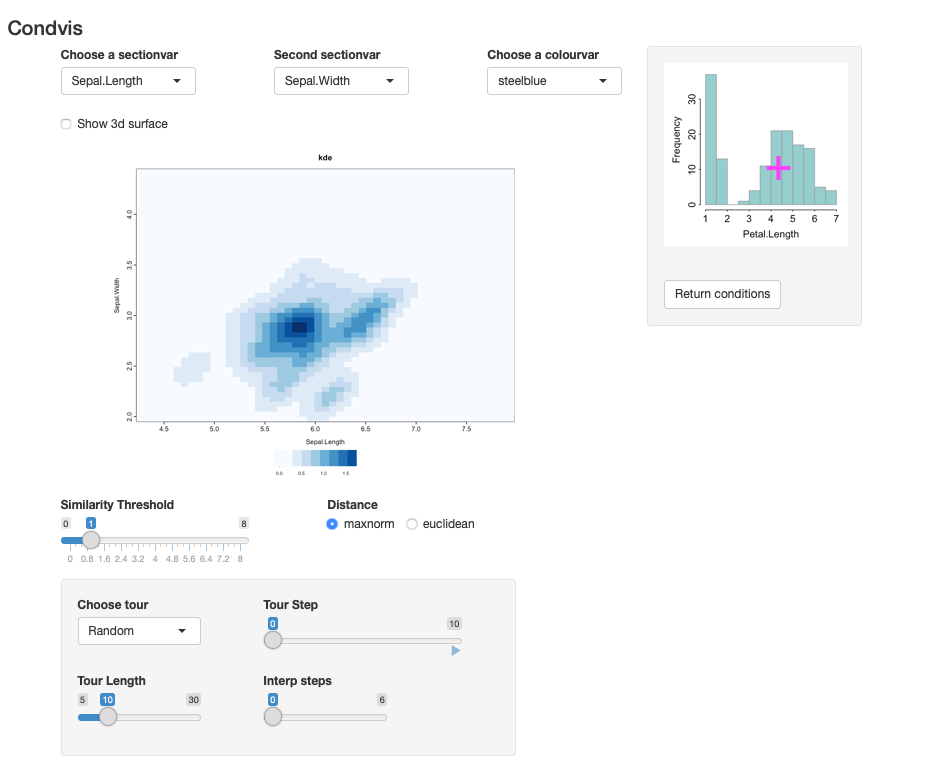950x764 pixels.
Task: Select the euclidean distance option
Action: pyautogui.click(x=412, y=524)
